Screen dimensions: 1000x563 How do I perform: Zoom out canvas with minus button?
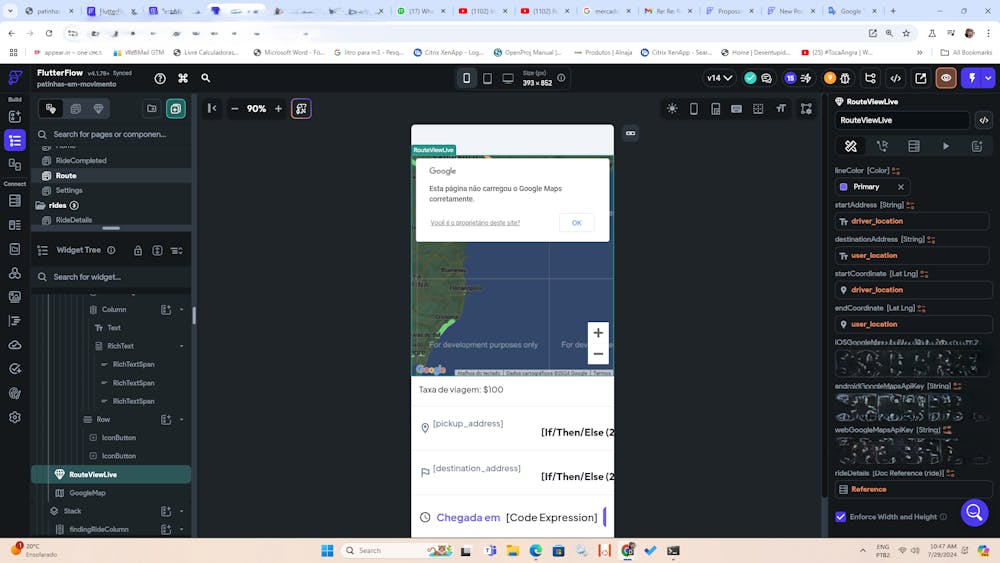coord(234,109)
